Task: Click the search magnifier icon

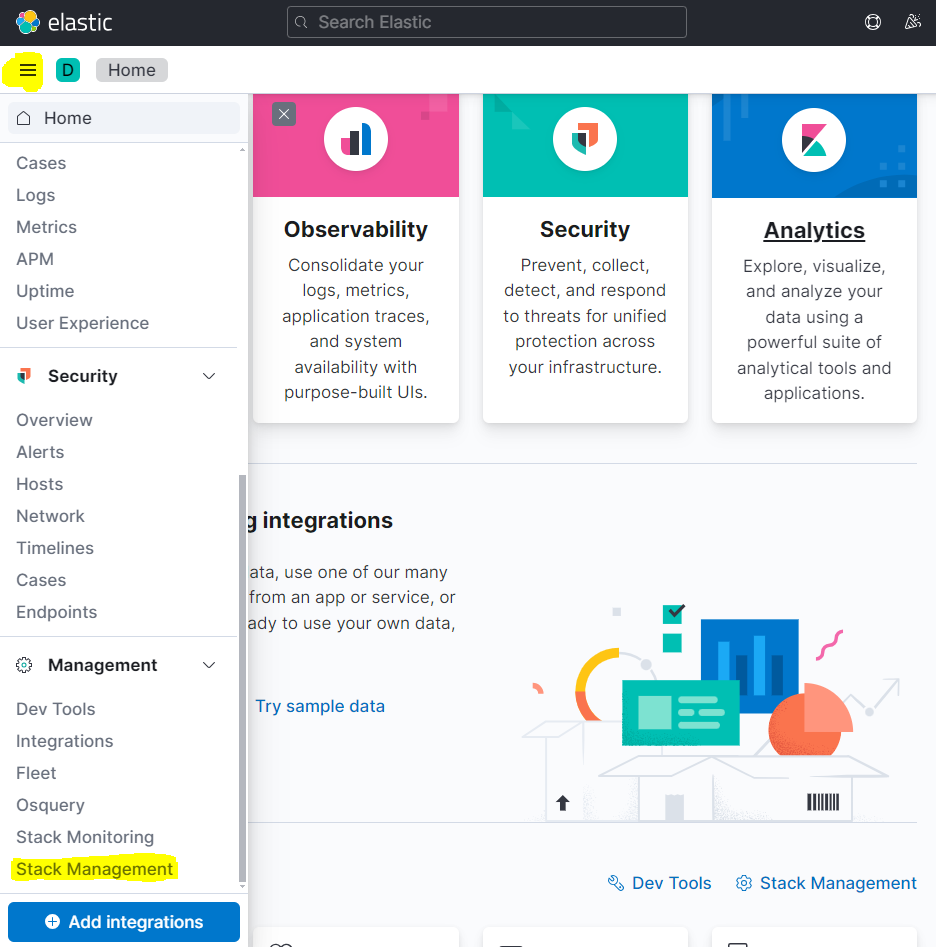Action: (x=301, y=22)
